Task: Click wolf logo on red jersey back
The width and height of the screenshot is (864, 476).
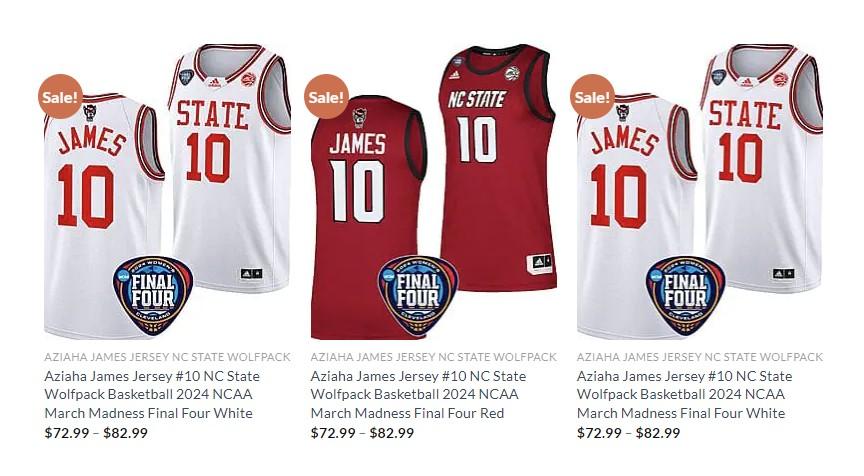Action: pyautogui.click(x=359, y=117)
